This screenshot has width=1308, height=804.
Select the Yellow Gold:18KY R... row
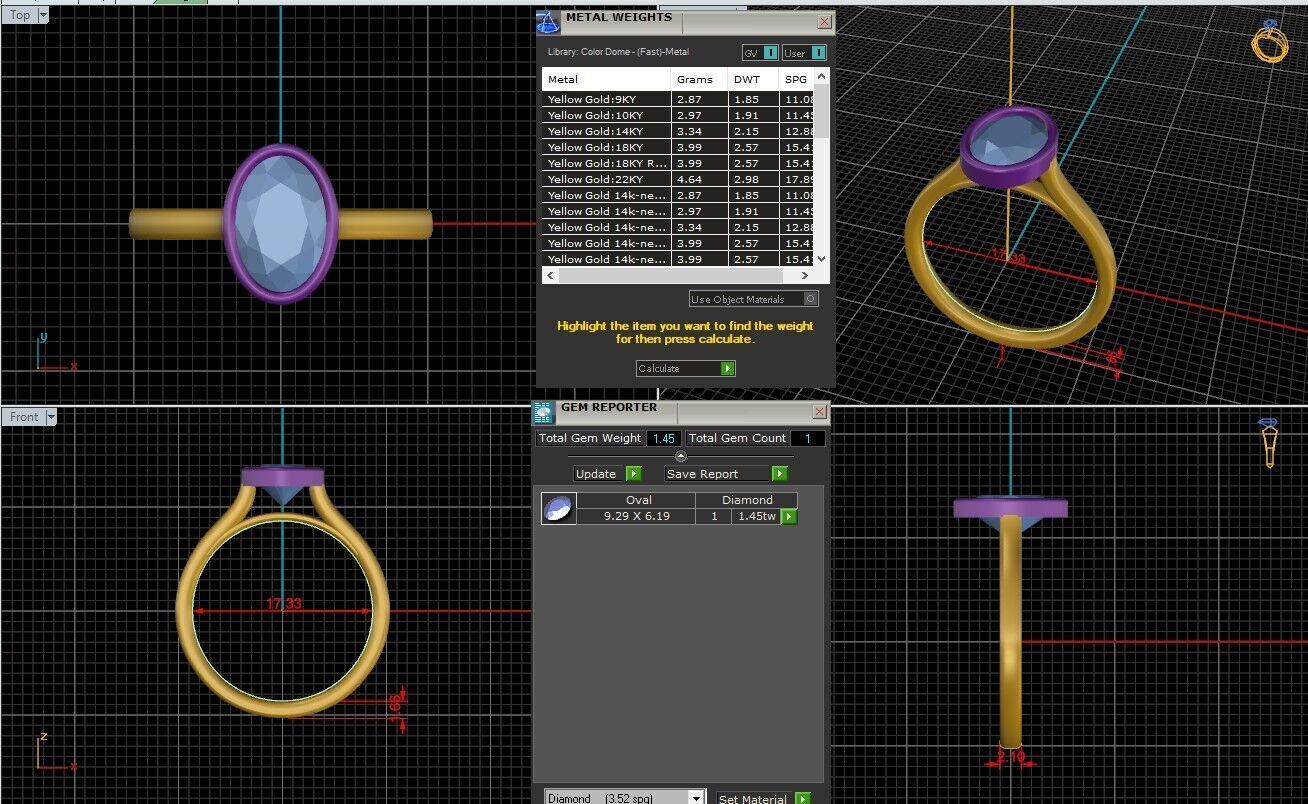point(678,163)
